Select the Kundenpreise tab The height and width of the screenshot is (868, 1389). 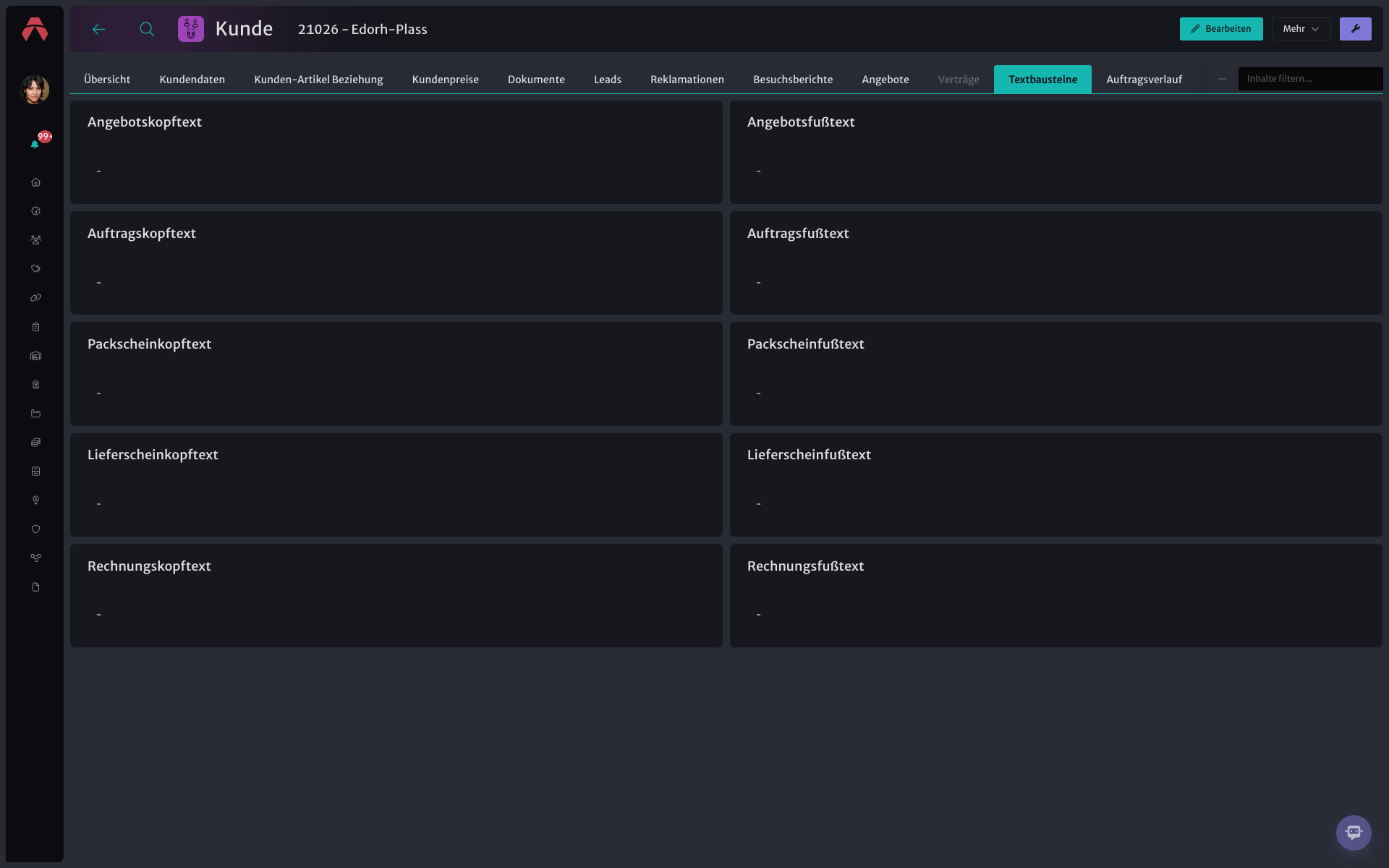tap(446, 80)
